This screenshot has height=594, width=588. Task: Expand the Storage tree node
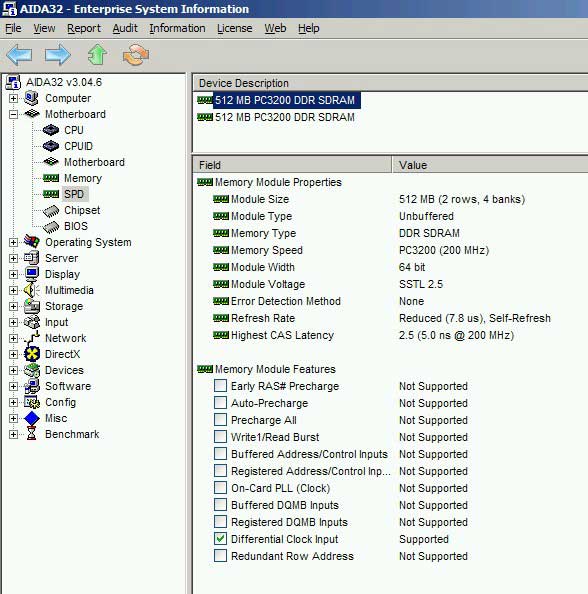13,306
